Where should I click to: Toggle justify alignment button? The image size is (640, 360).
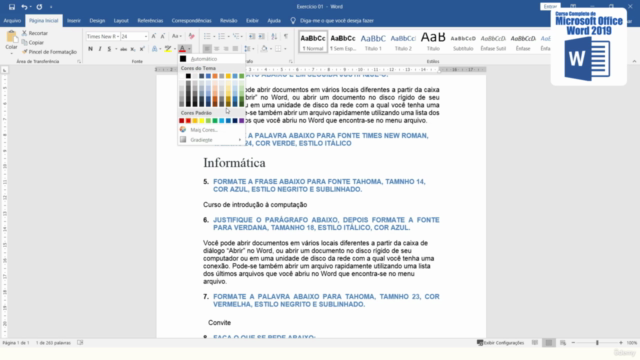(235, 49)
